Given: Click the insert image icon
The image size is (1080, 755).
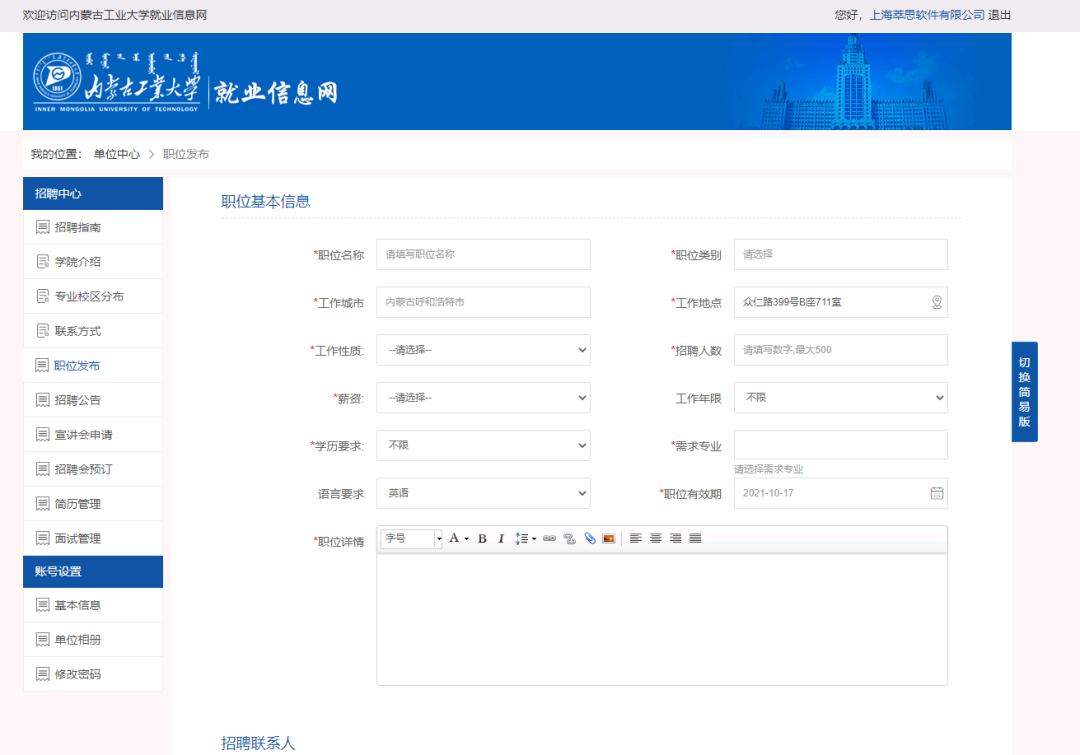Looking at the screenshot, I should [608, 539].
